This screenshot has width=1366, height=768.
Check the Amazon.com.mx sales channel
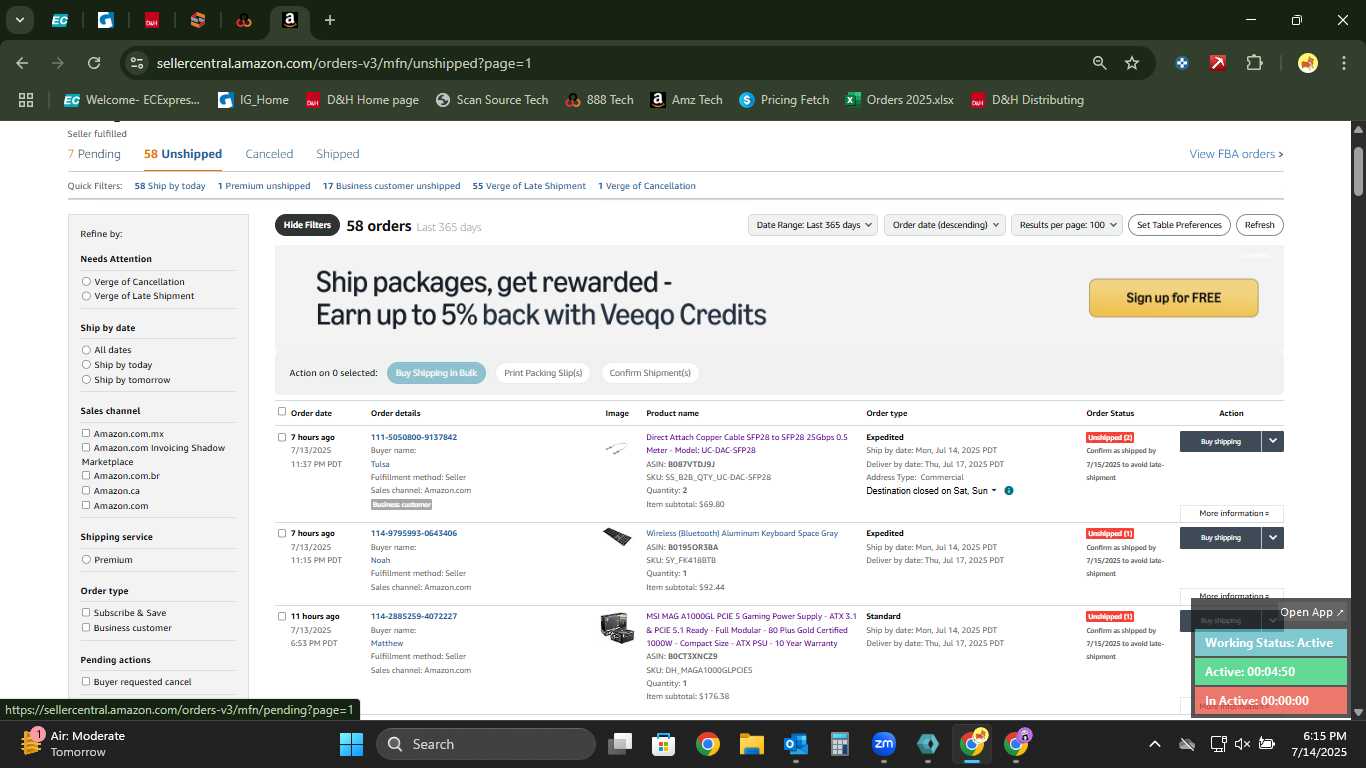86,433
